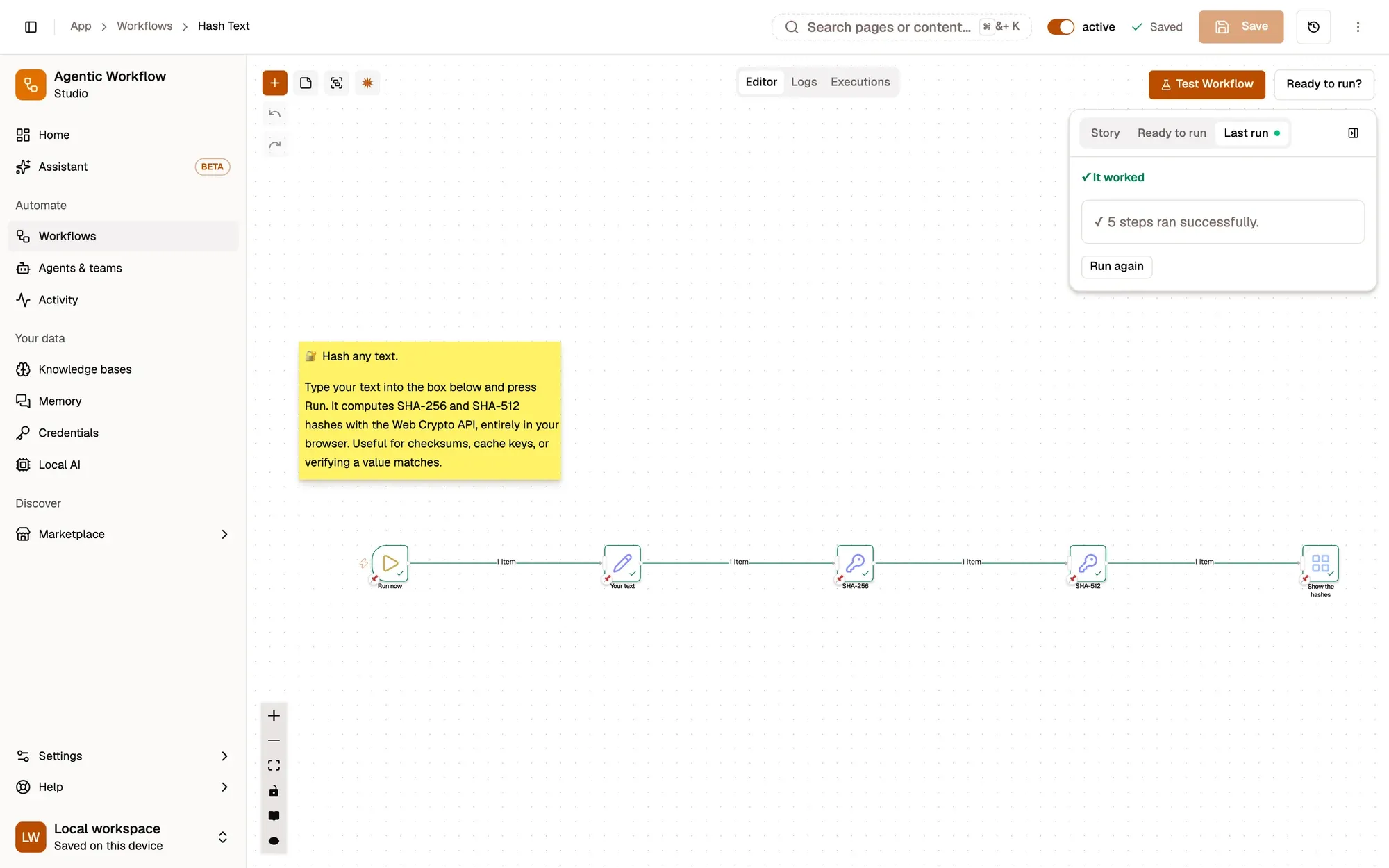This screenshot has width=1389, height=868.
Task: Open version history clock icon
Action: (1313, 26)
